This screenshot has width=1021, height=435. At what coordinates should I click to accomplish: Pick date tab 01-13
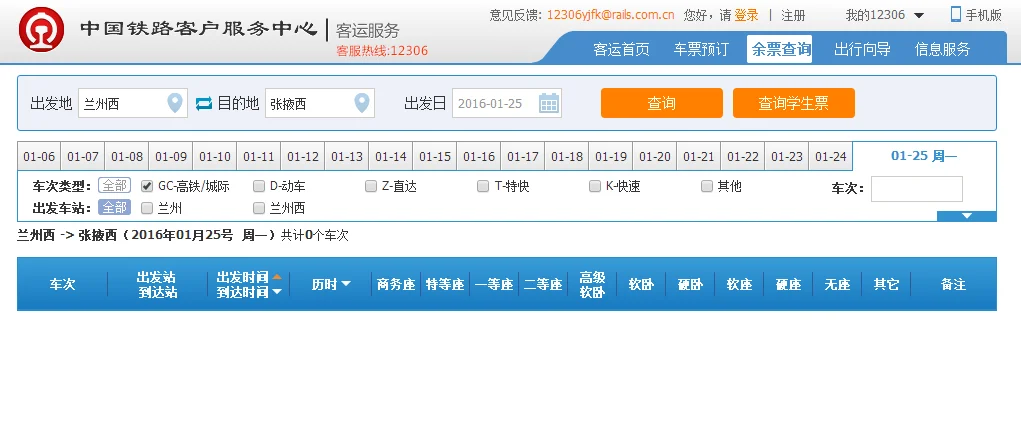[347, 156]
